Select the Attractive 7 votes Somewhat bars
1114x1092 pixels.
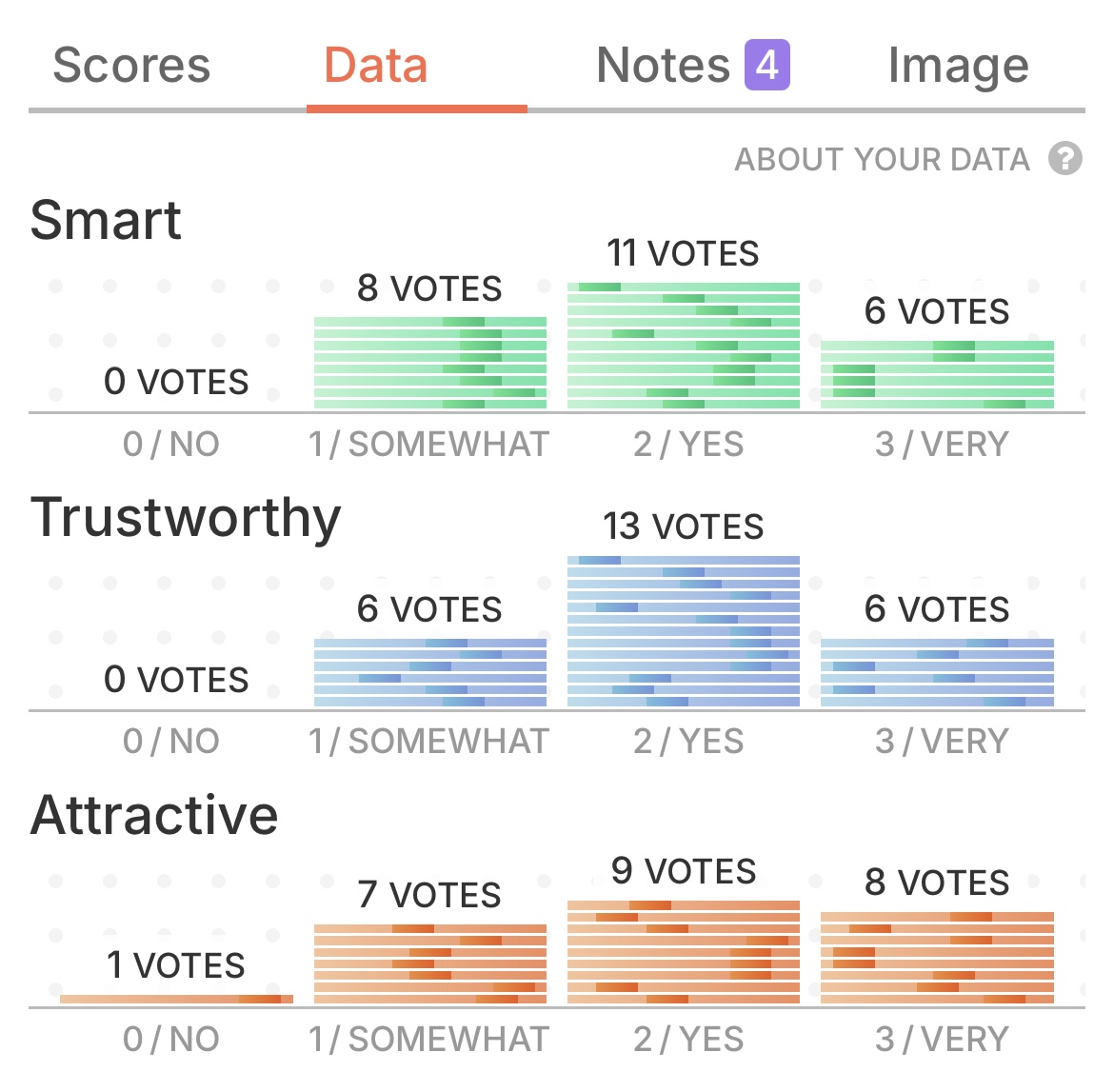click(x=430, y=964)
